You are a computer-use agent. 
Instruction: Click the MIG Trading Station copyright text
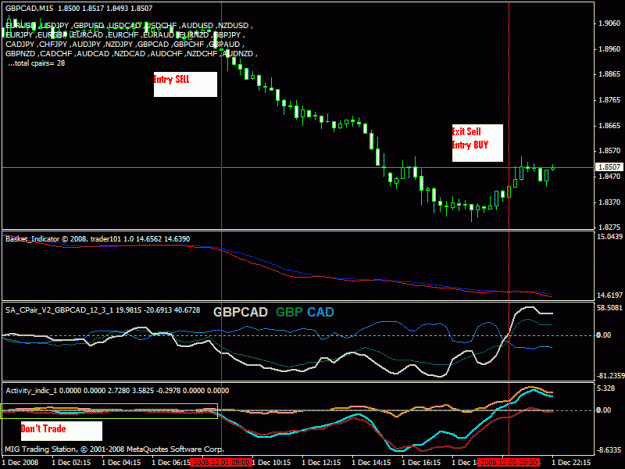114,449
